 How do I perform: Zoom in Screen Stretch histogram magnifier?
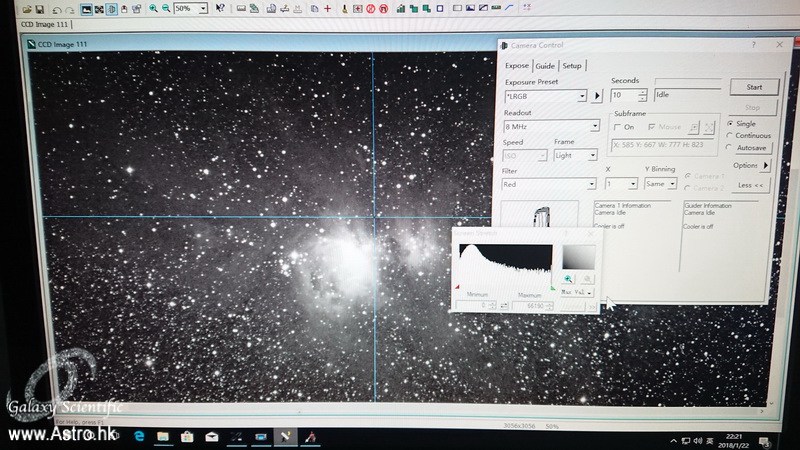click(x=568, y=280)
